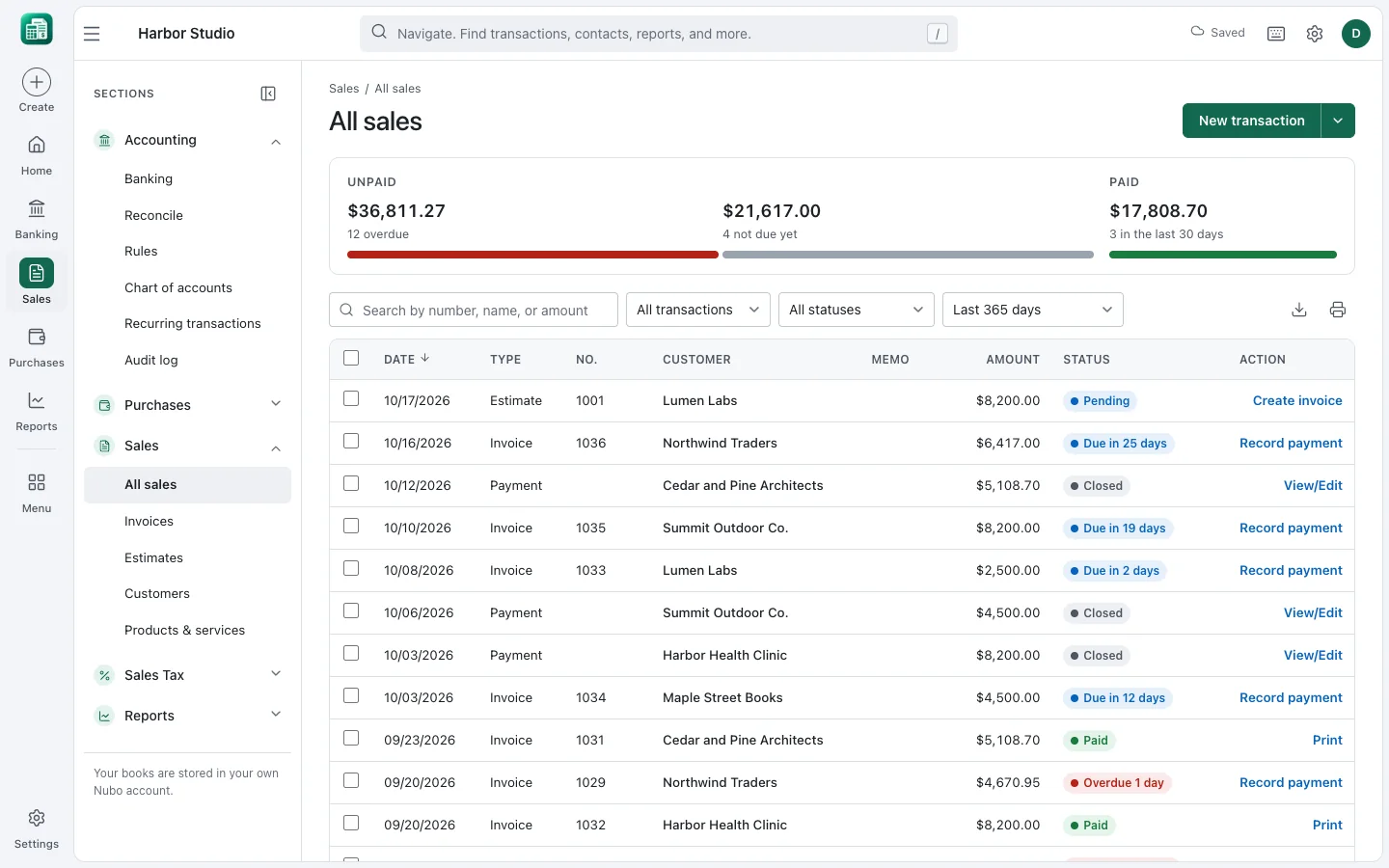Open the All statuses dropdown
This screenshot has height=868, width=1389.
pyautogui.click(x=857, y=310)
